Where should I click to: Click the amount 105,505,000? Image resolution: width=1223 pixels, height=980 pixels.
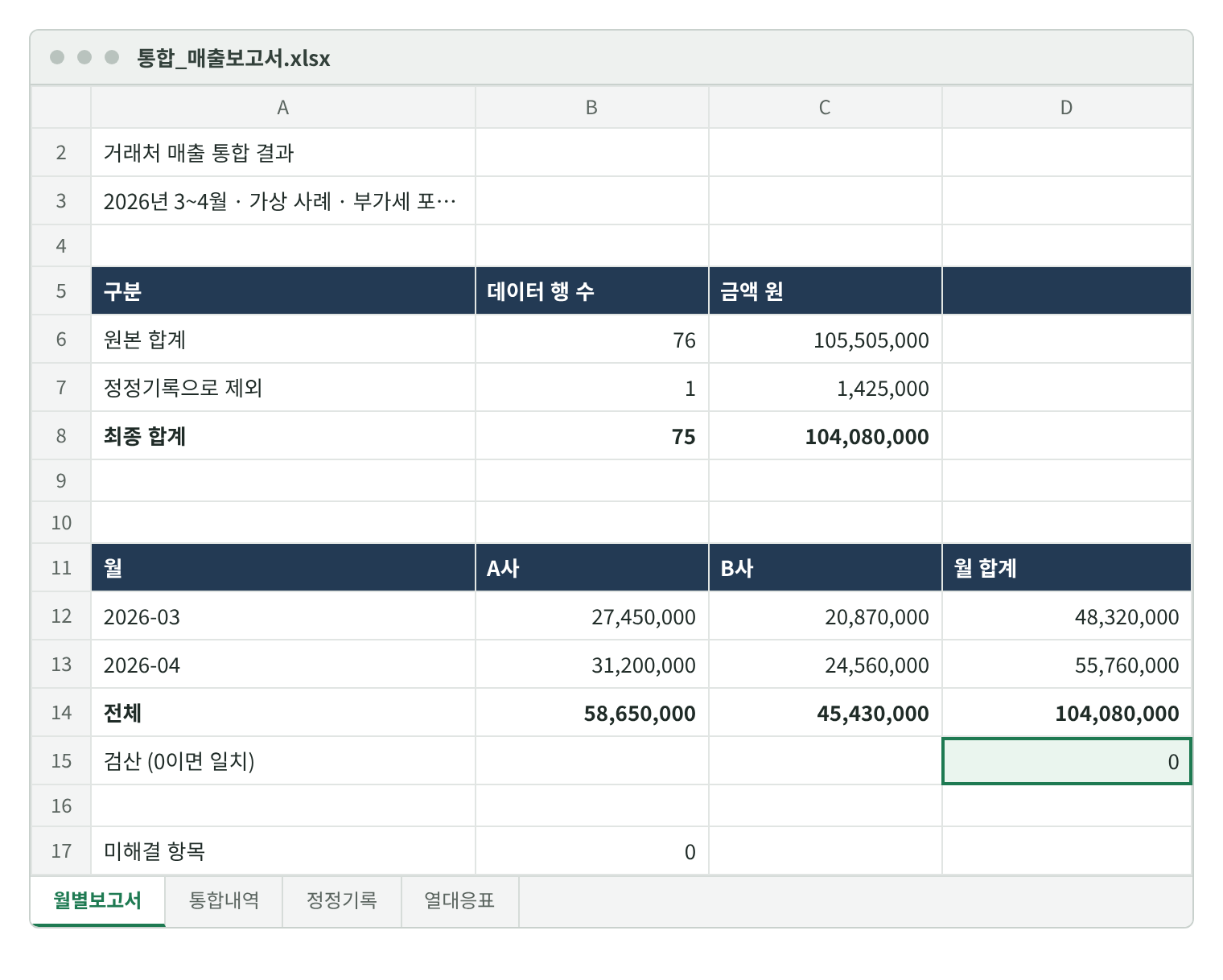click(826, 340)
